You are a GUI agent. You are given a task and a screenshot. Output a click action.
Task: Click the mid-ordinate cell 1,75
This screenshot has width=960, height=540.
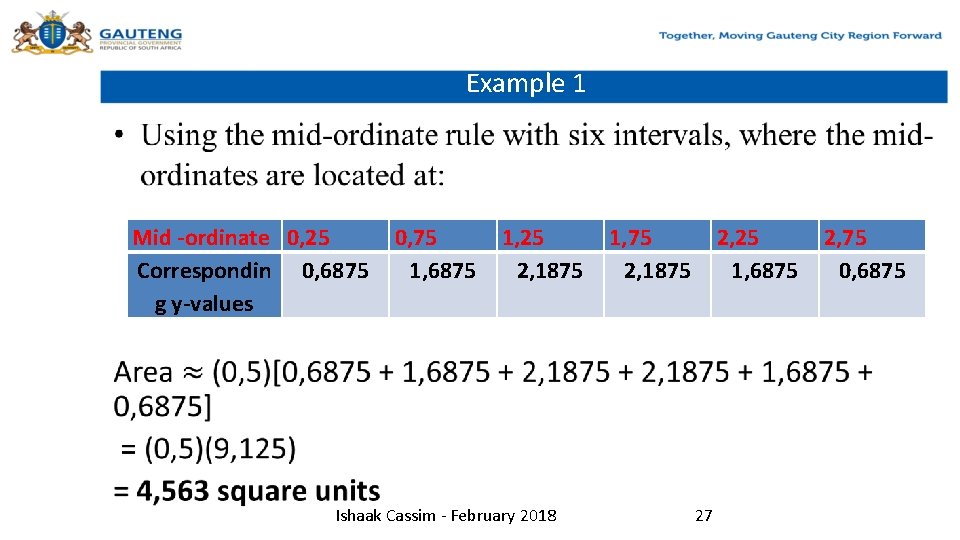click(x=658, y=236)
